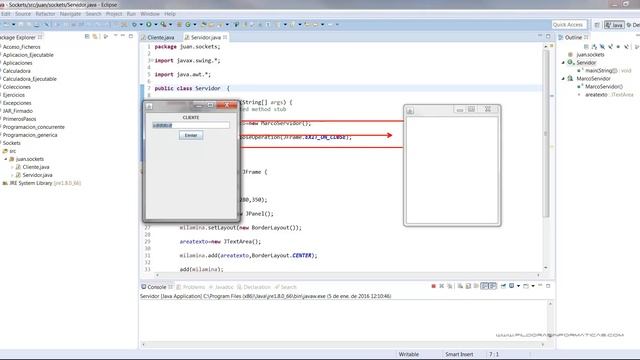The width and height of the screenshot is (640, 360).
Task: Open Package Explorer View Menu triangle
Action: (x=106, y=36)
